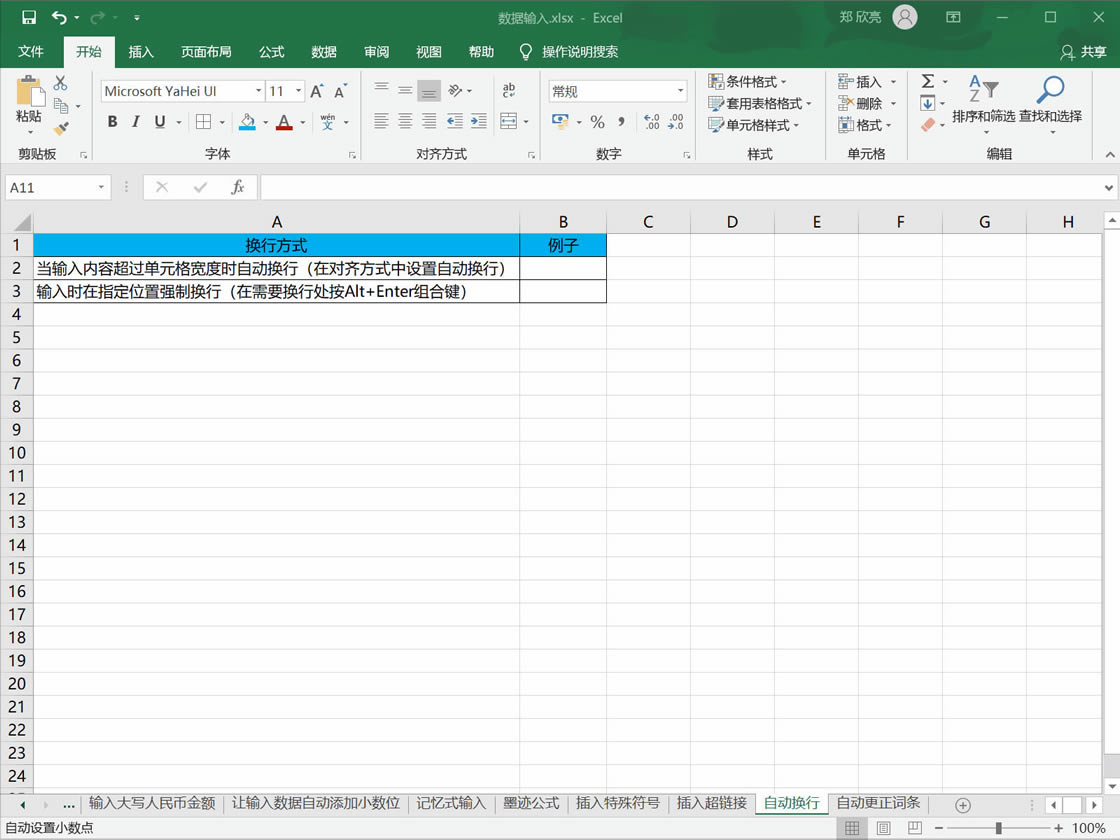Apply the percent number style
Viewport: 1120px width, 840px height.
(x=597, y=122)
